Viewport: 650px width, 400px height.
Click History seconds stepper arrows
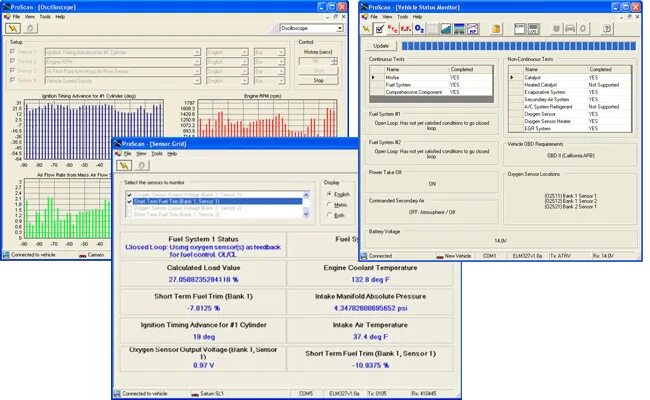pyautogui.click(x=334, y=61)
